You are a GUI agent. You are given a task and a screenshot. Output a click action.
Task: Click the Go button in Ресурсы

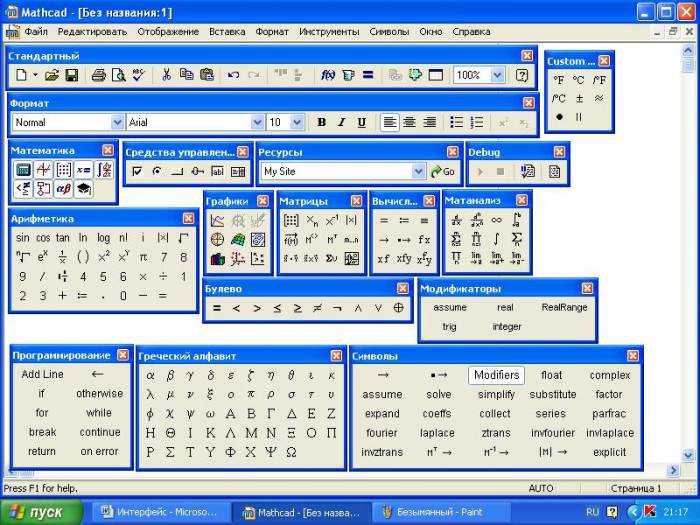pyautogui.click(x=442, y=171)
